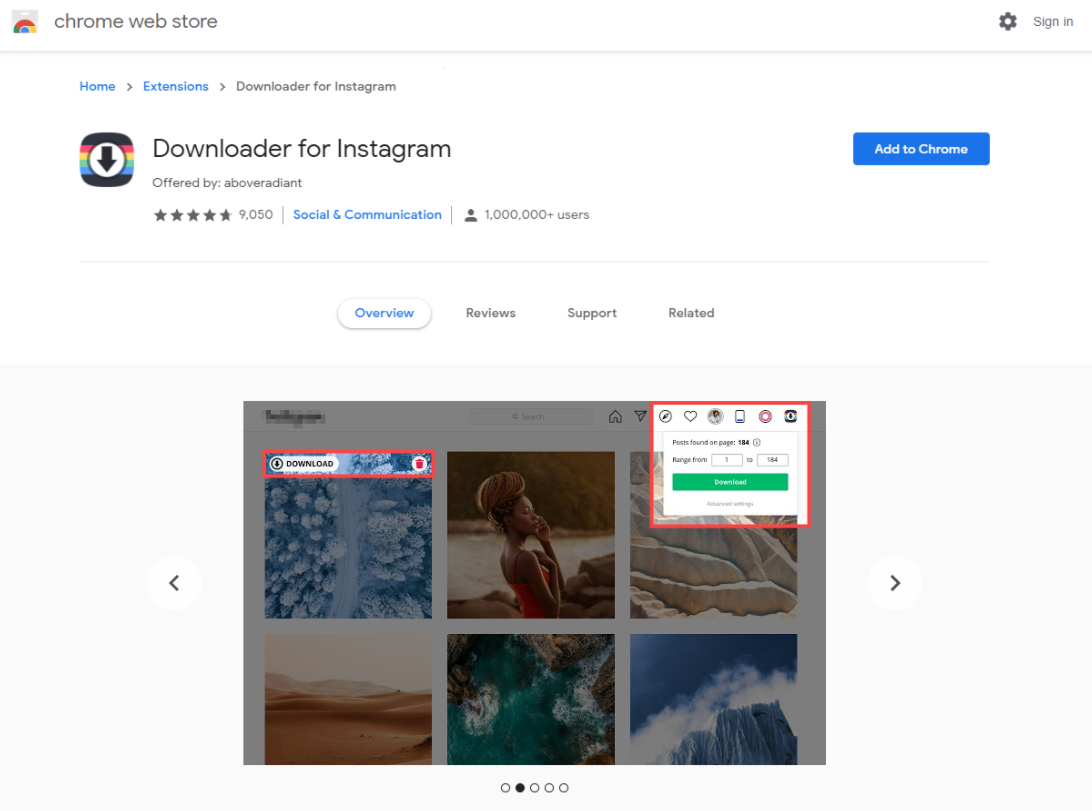
Task: Click the teal ocean rocks aerial photo
Action: [531, 699]
